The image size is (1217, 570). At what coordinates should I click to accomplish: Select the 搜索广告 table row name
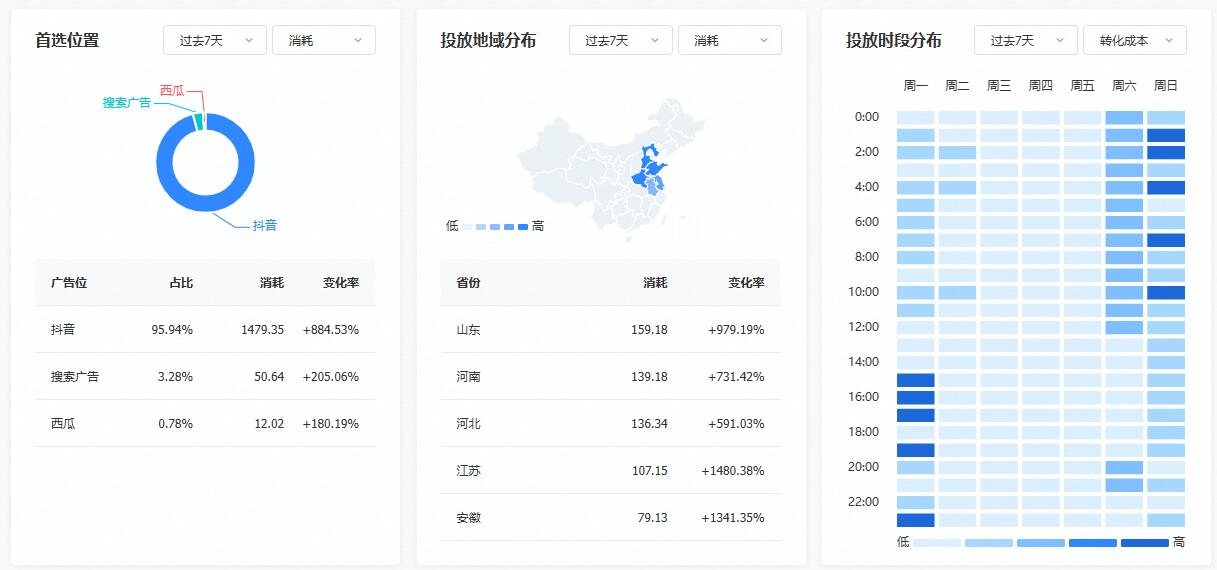[75, 376]
